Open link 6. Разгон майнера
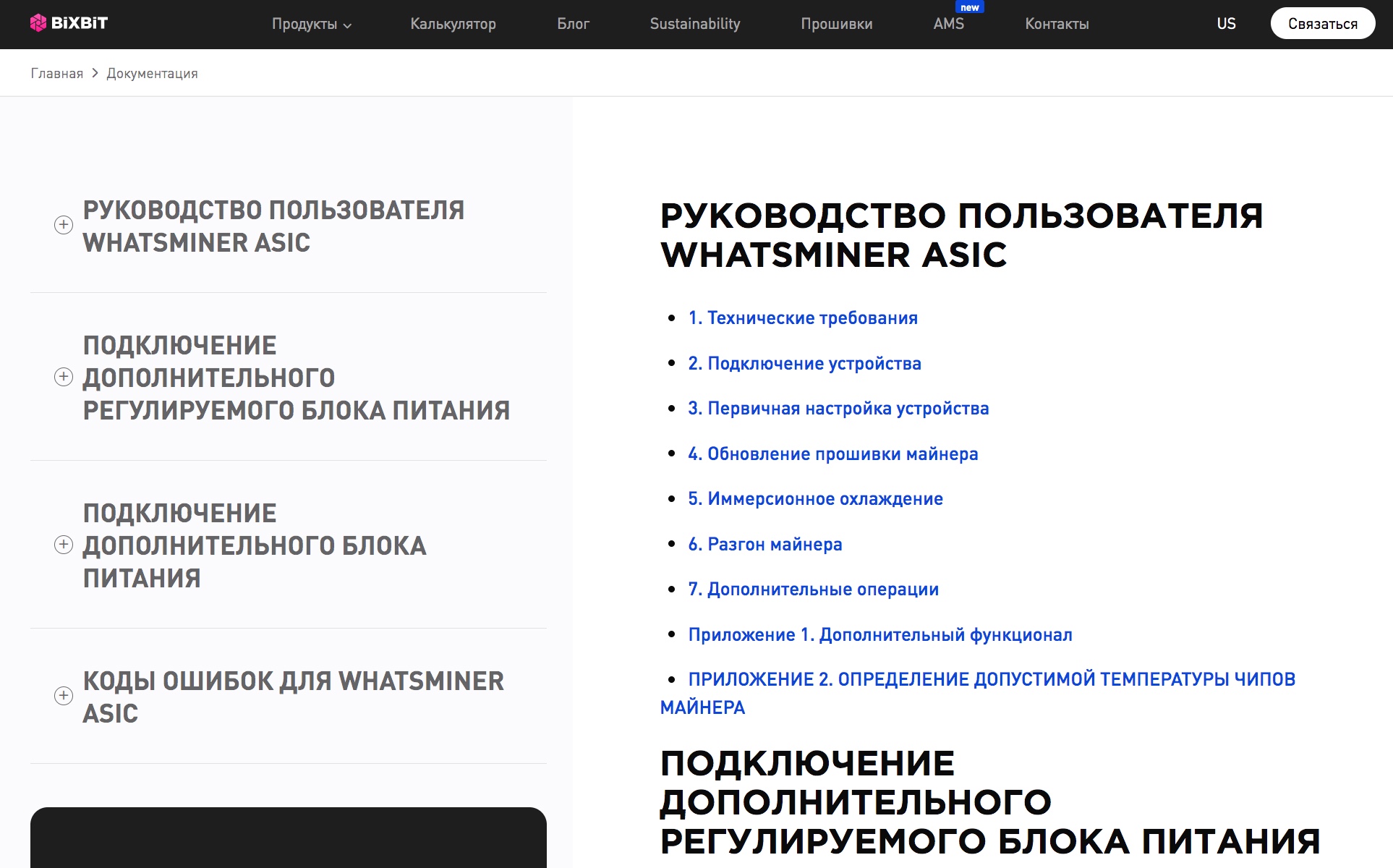 (765, 544)
